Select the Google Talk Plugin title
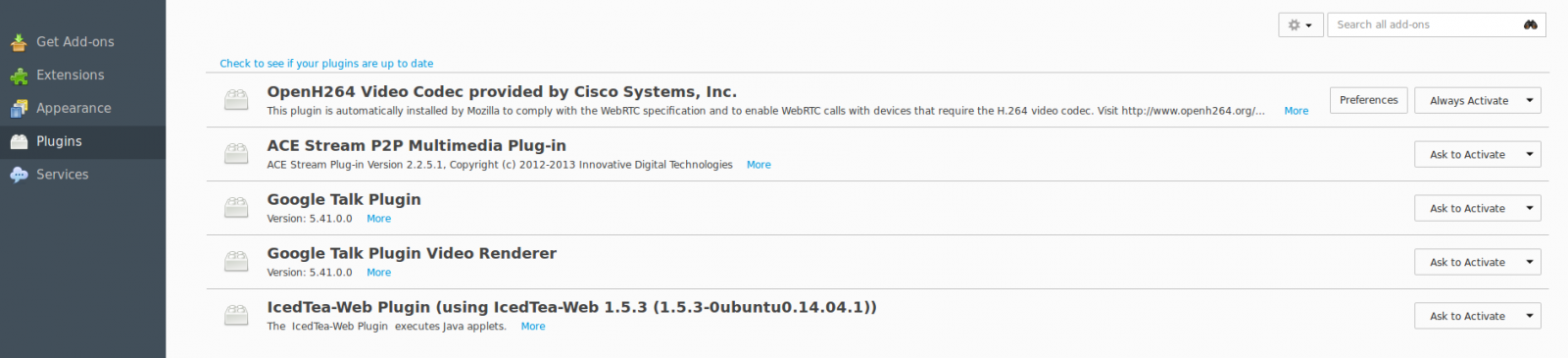Image resolution: width=1568 pixels, height=358 pixels. point(344,200)
